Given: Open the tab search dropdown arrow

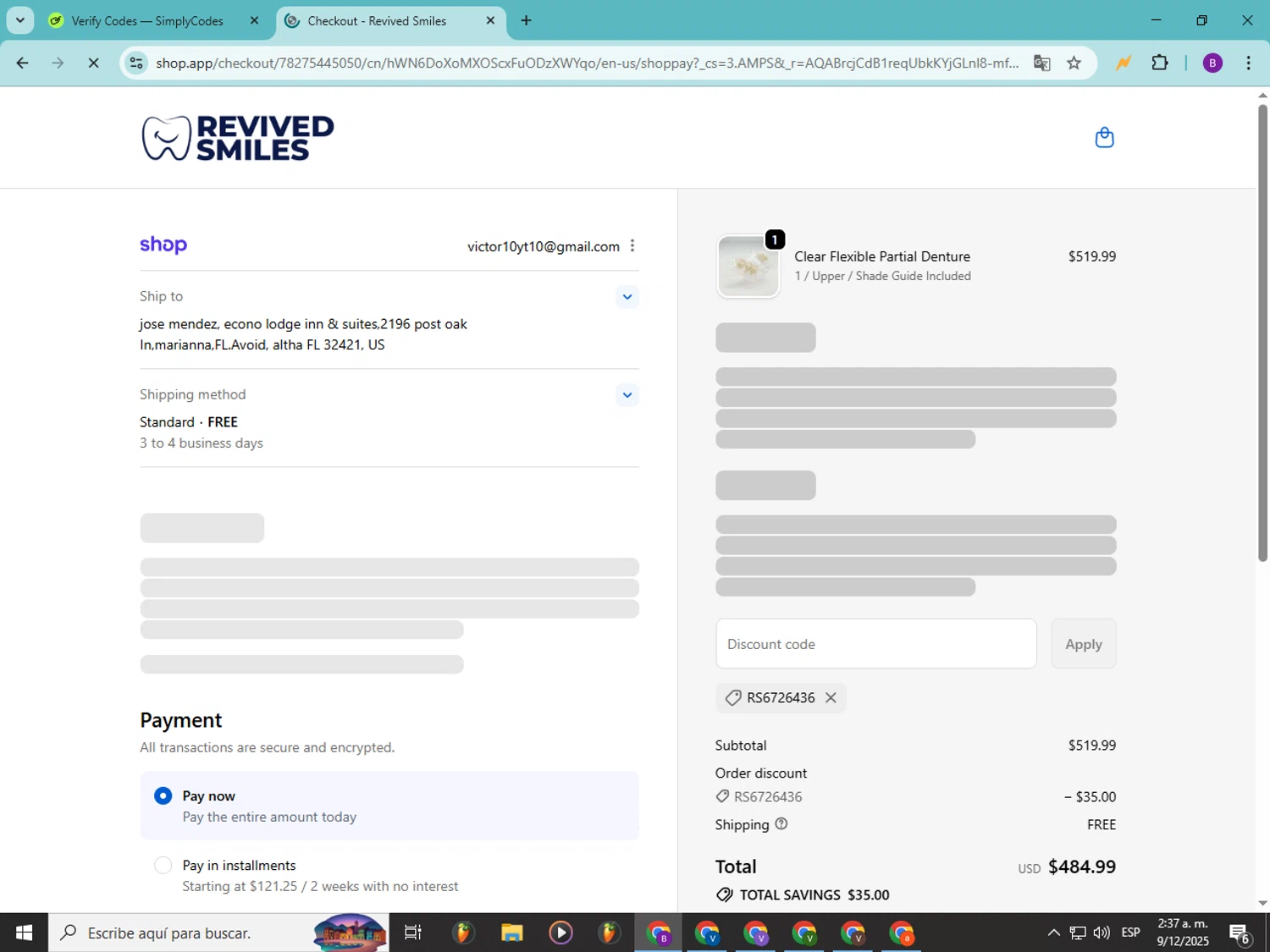Looking at the screenshot, I should tap(19, 20).
